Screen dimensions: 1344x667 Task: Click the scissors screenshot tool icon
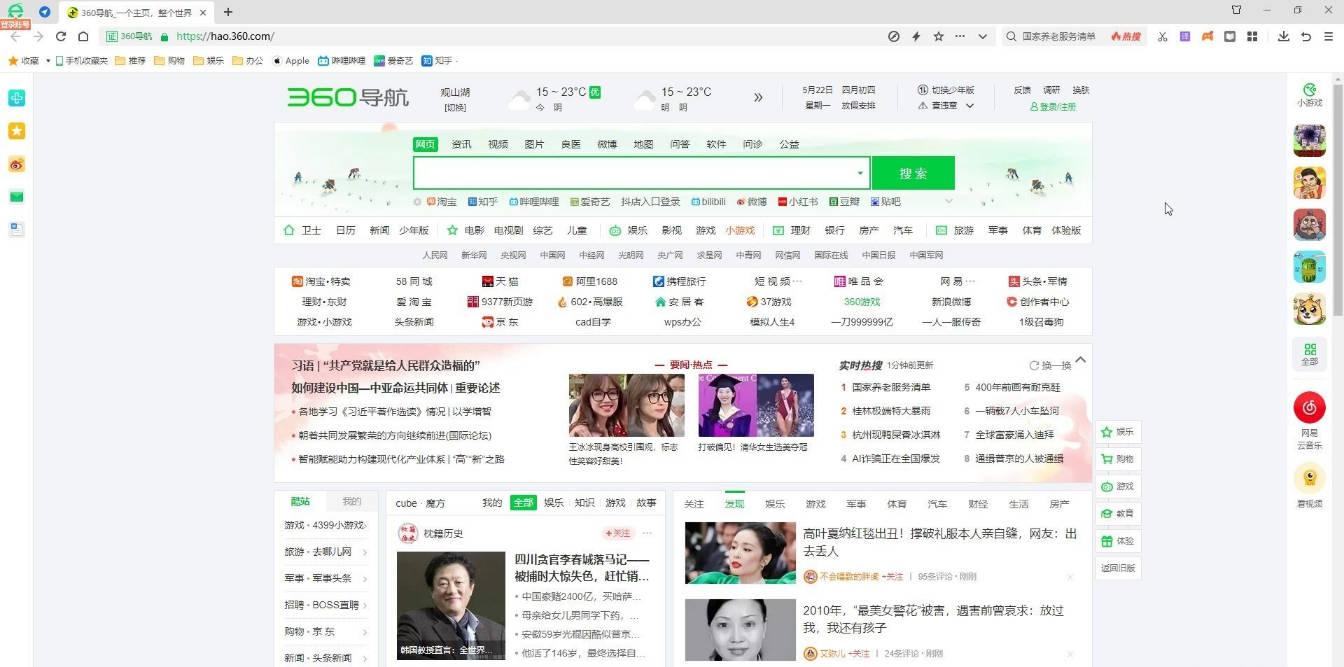1162,36
